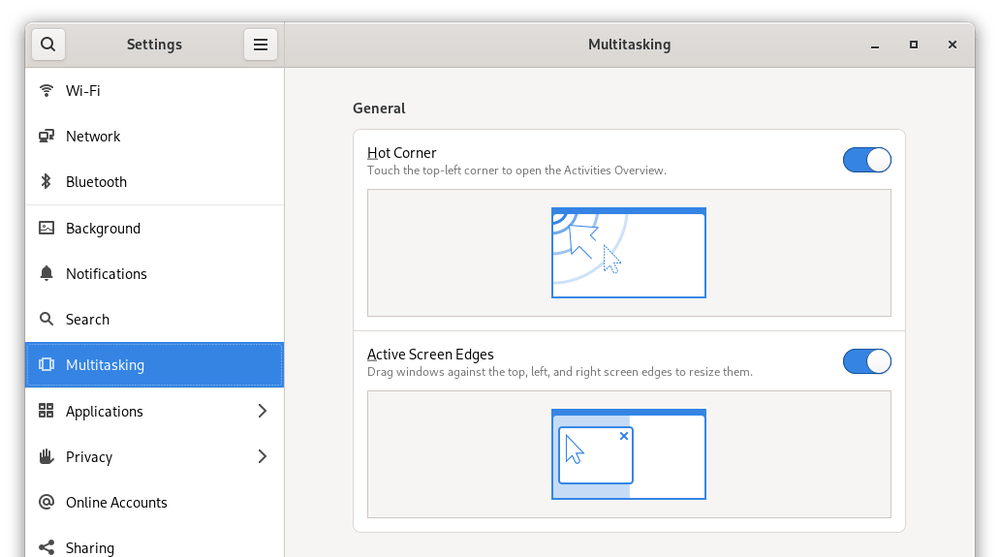Click the Hot Corner label text
Image resolution: width=1000 pixels, height=557 pixels.
[402, 153]
